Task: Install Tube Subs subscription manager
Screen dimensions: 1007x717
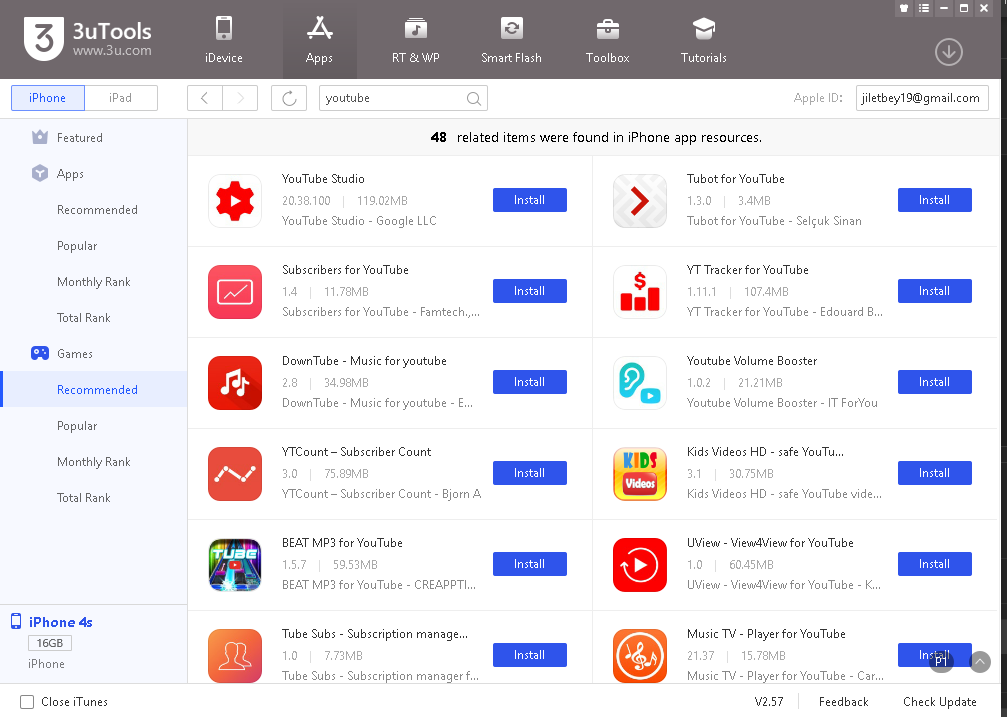Action: pos(530,655)
